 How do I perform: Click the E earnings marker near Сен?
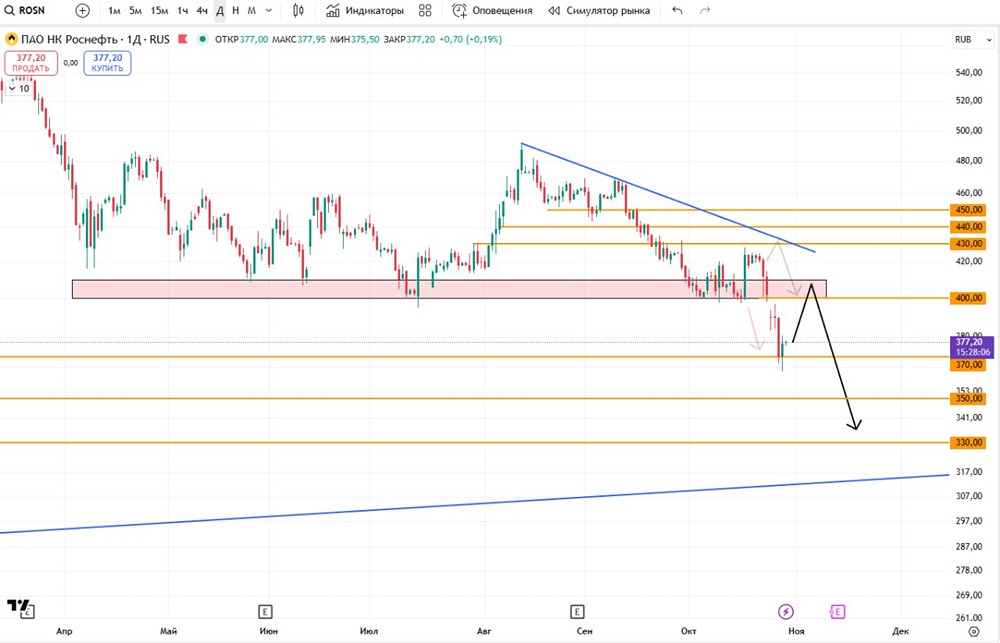(577, 610)
